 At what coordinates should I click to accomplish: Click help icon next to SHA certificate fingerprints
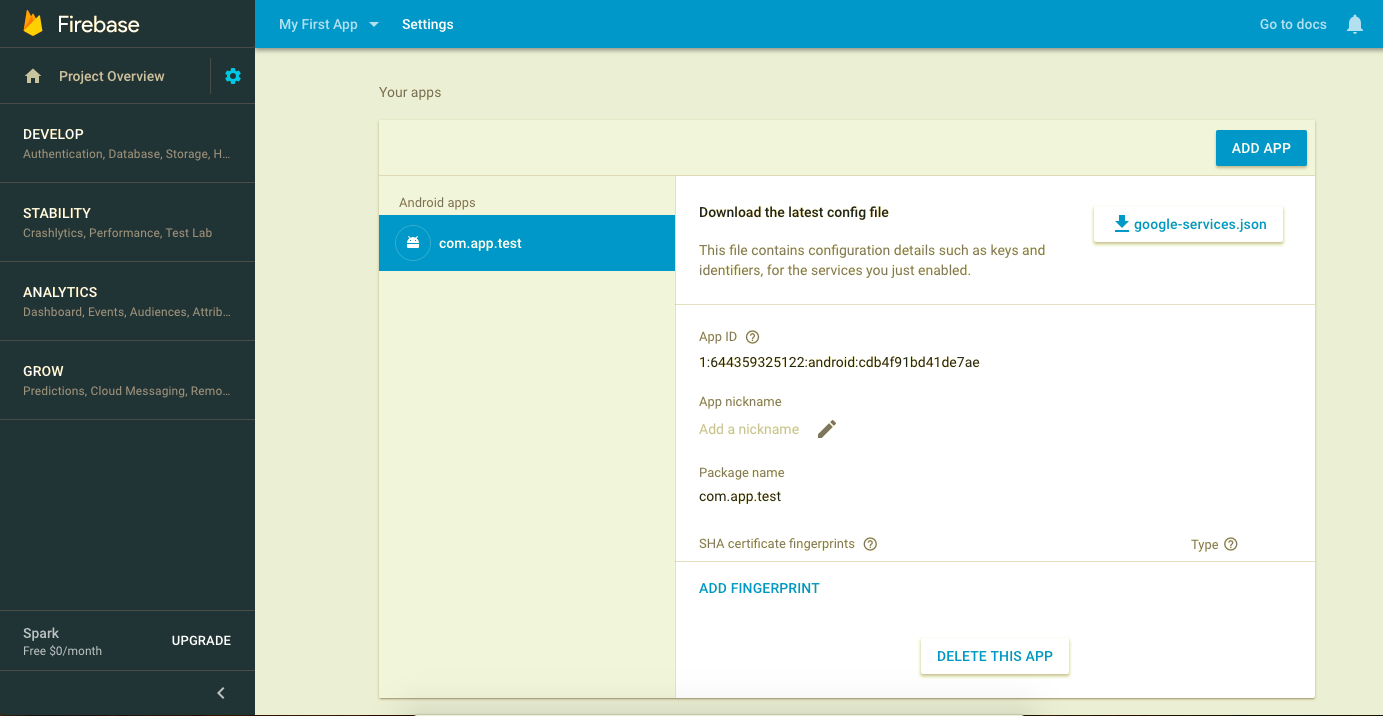point(870,544)
